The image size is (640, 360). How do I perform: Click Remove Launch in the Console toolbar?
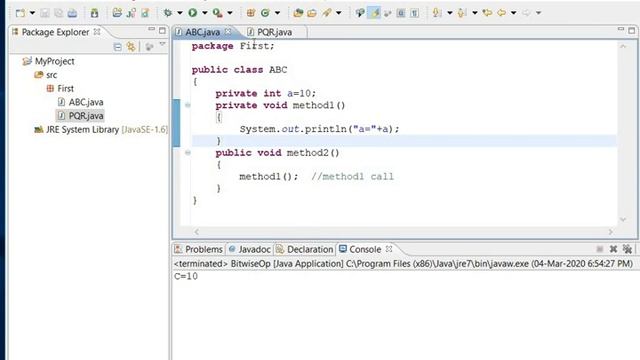613,249
